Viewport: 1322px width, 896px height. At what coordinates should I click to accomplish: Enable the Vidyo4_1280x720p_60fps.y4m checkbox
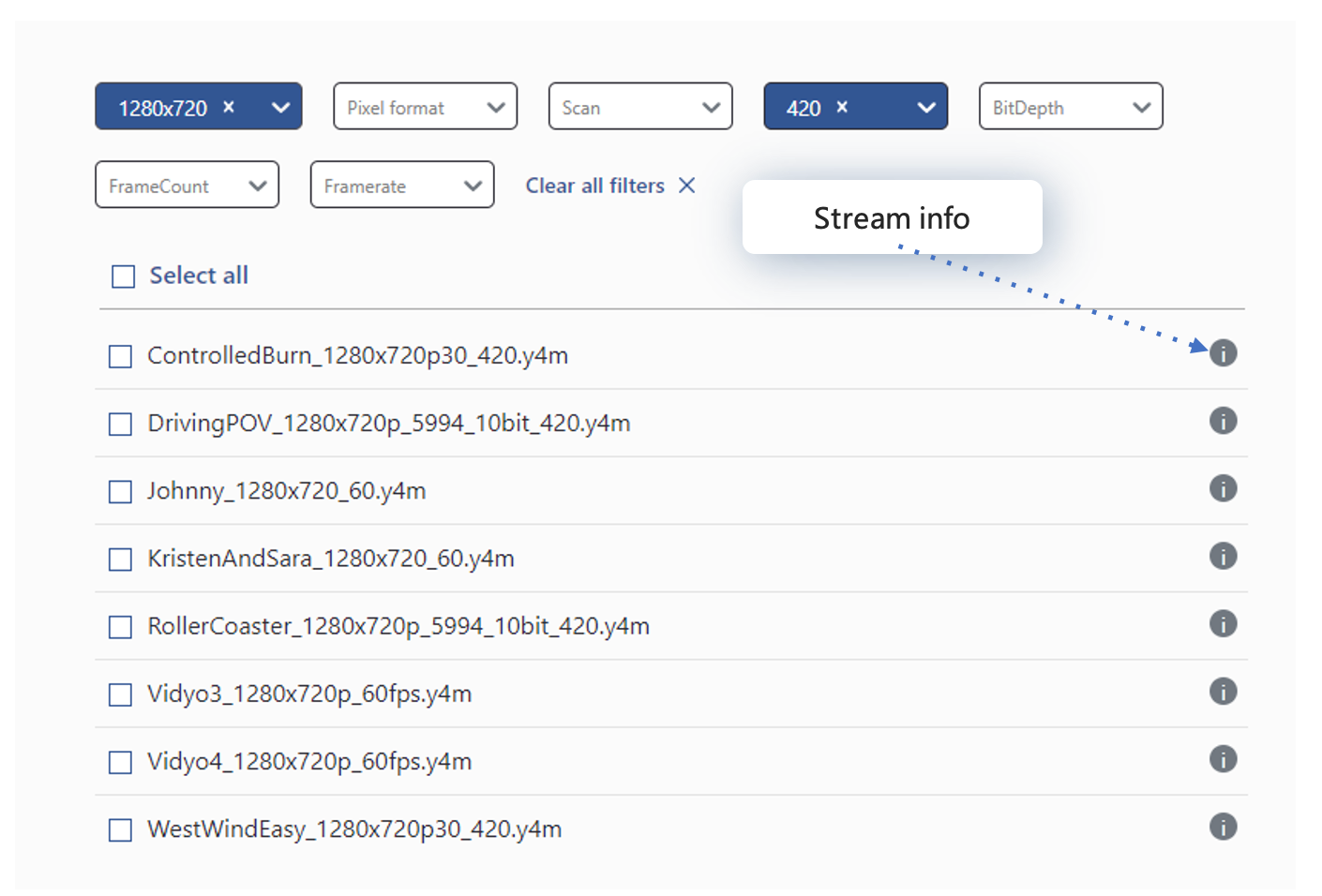[120, 762]
